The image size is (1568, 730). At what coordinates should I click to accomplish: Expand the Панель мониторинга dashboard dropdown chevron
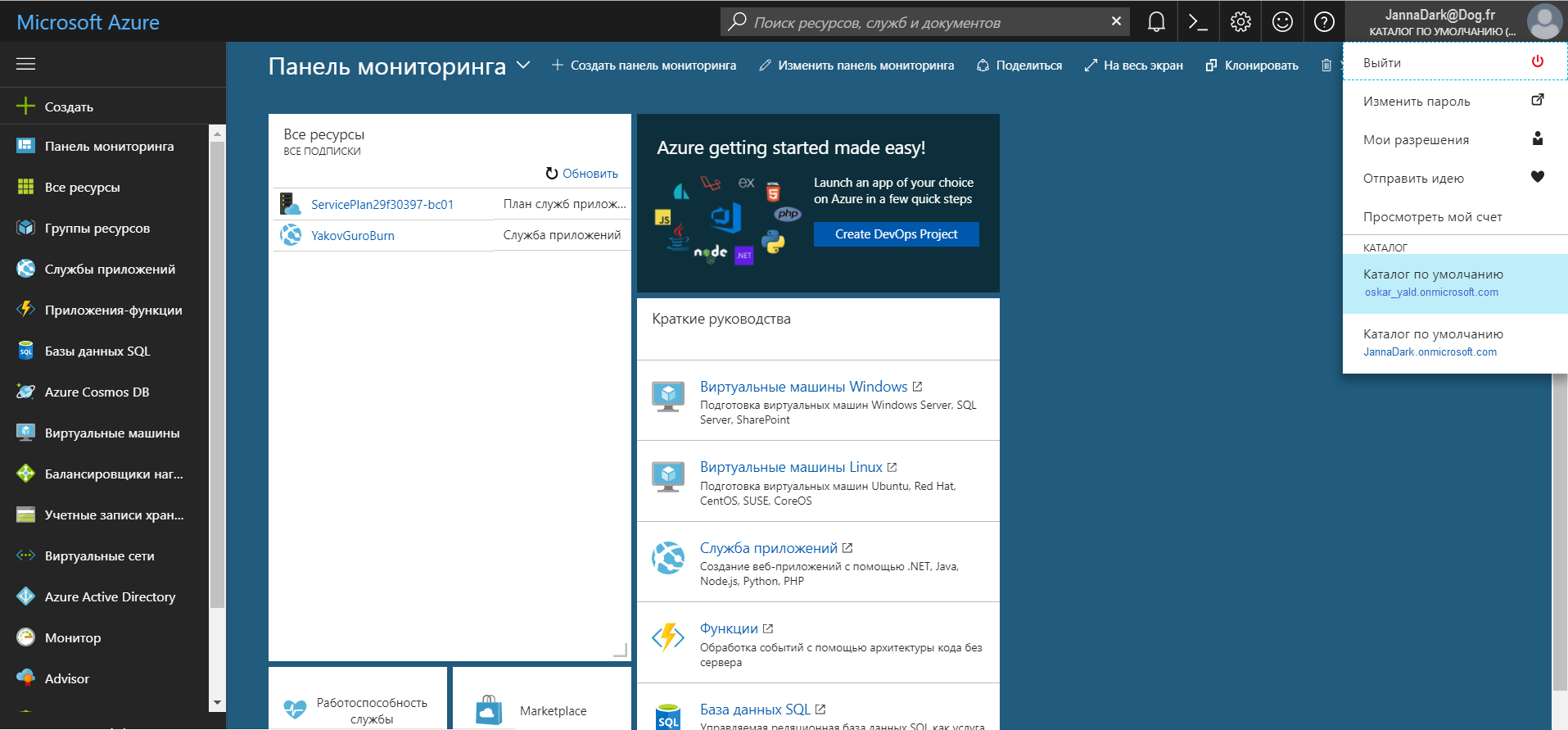523,65
